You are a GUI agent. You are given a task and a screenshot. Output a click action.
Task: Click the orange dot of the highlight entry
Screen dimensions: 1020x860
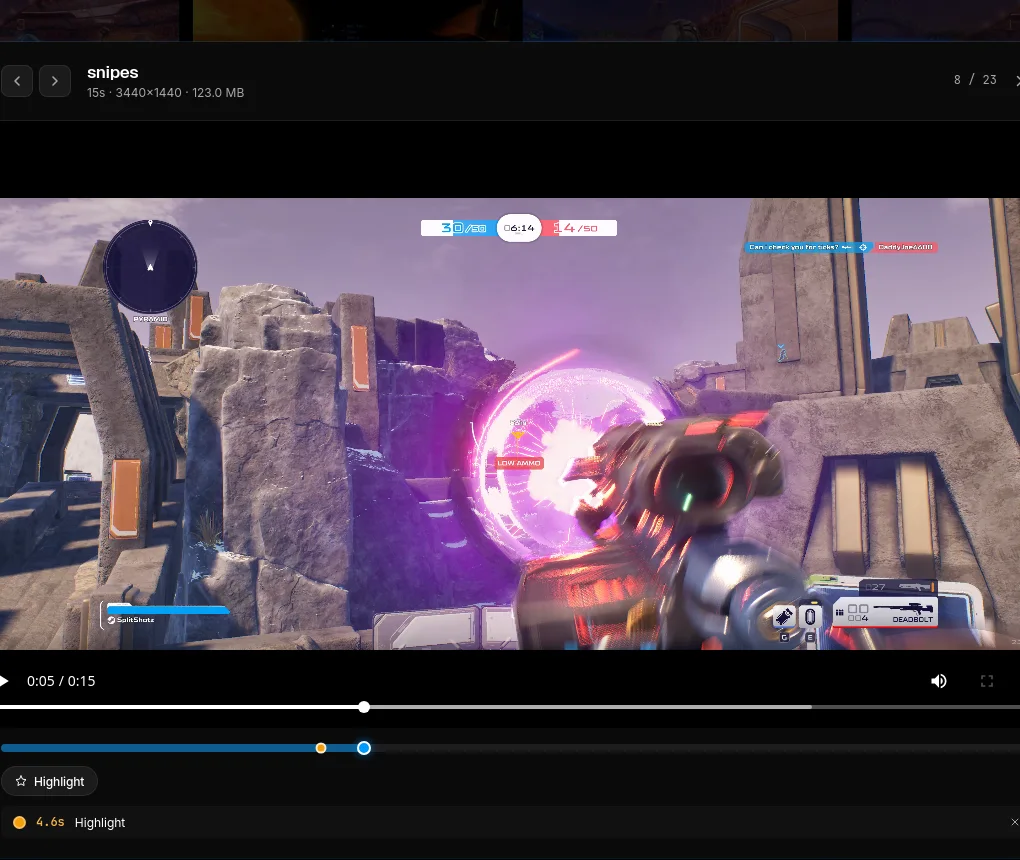pyautogui.click(x=20, y=822)
